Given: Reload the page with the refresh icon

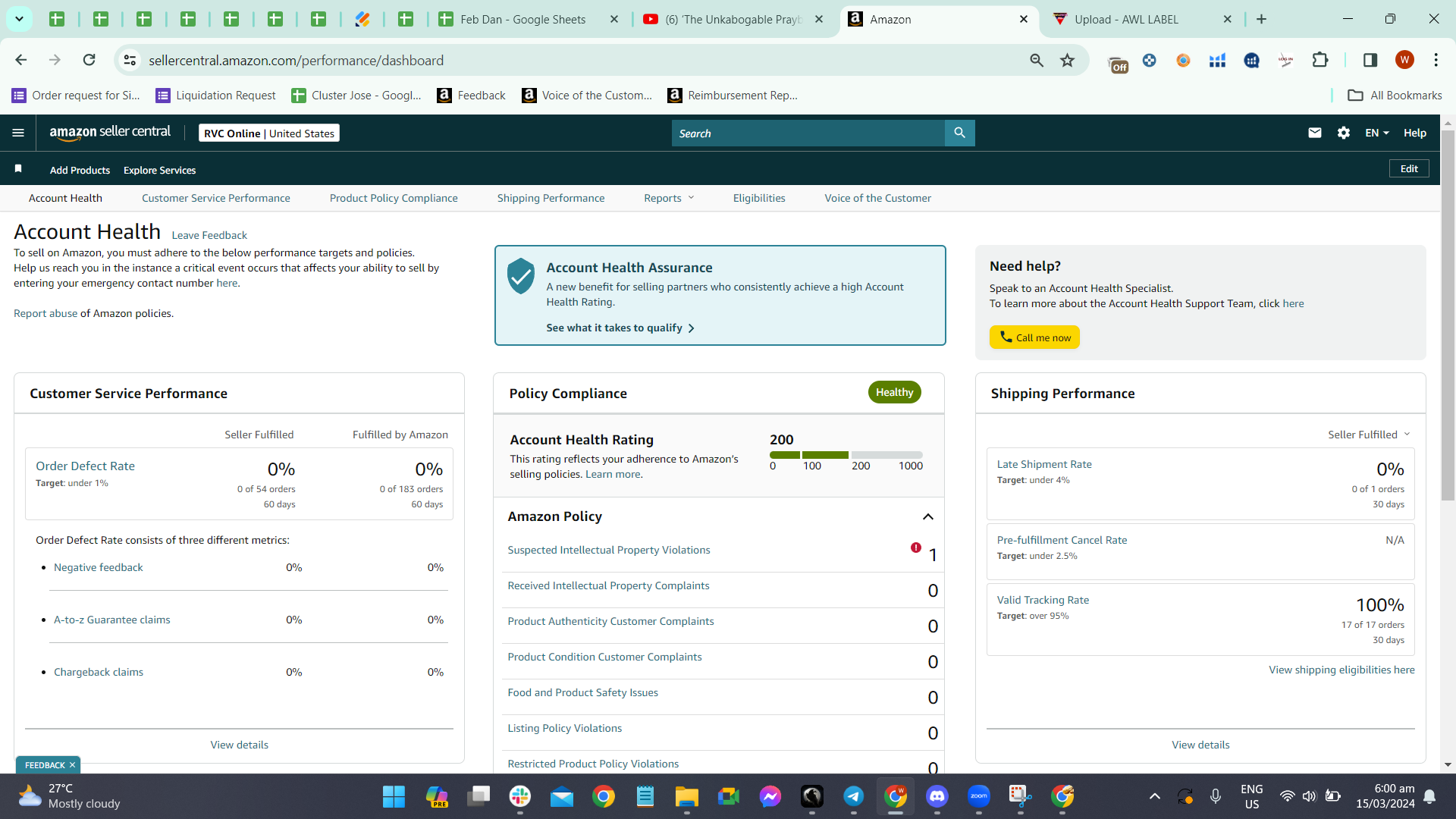Looking at the screenshot, I should pos(89,60).
